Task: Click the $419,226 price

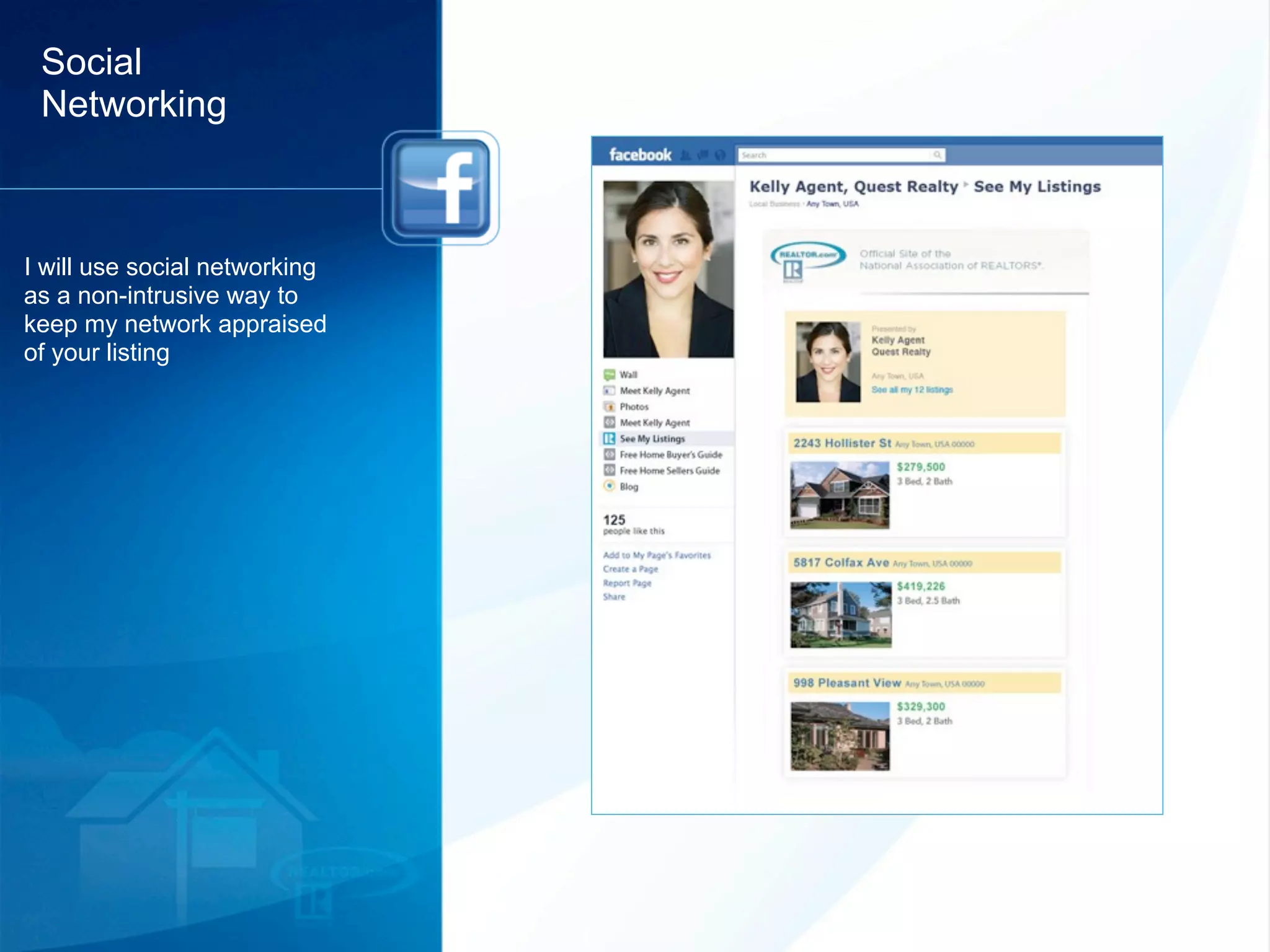Action: pos(921,586)
